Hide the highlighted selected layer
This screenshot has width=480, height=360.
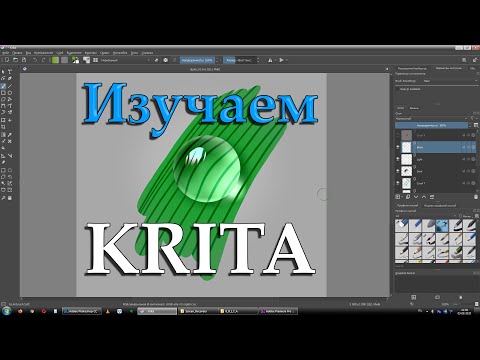pos(398,147)
